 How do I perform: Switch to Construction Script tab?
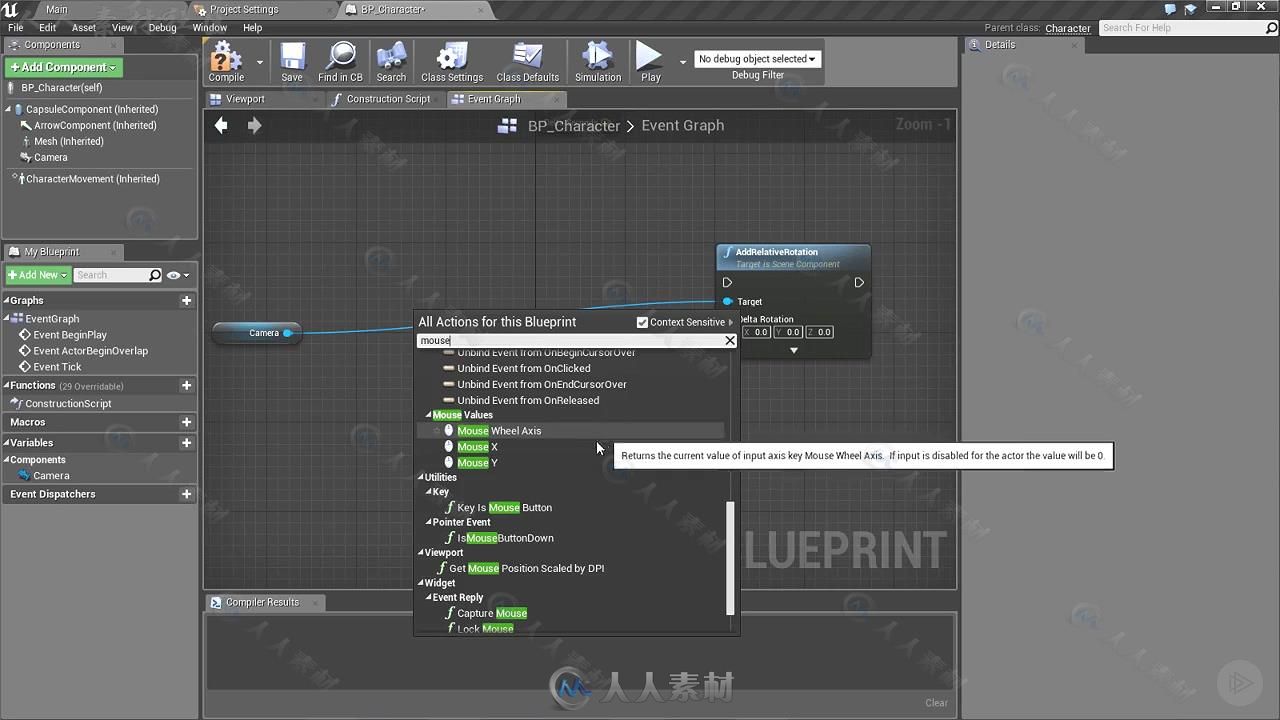(388, 99)
